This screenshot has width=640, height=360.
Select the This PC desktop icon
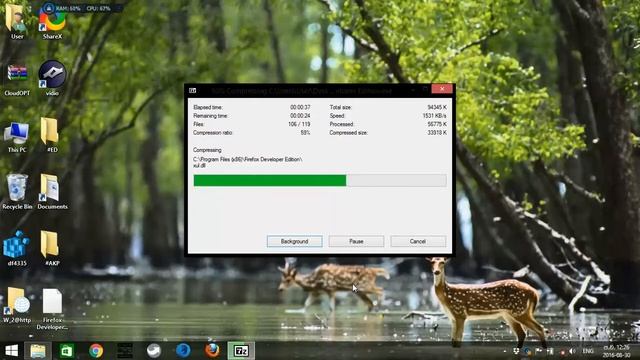pos(17,137)
